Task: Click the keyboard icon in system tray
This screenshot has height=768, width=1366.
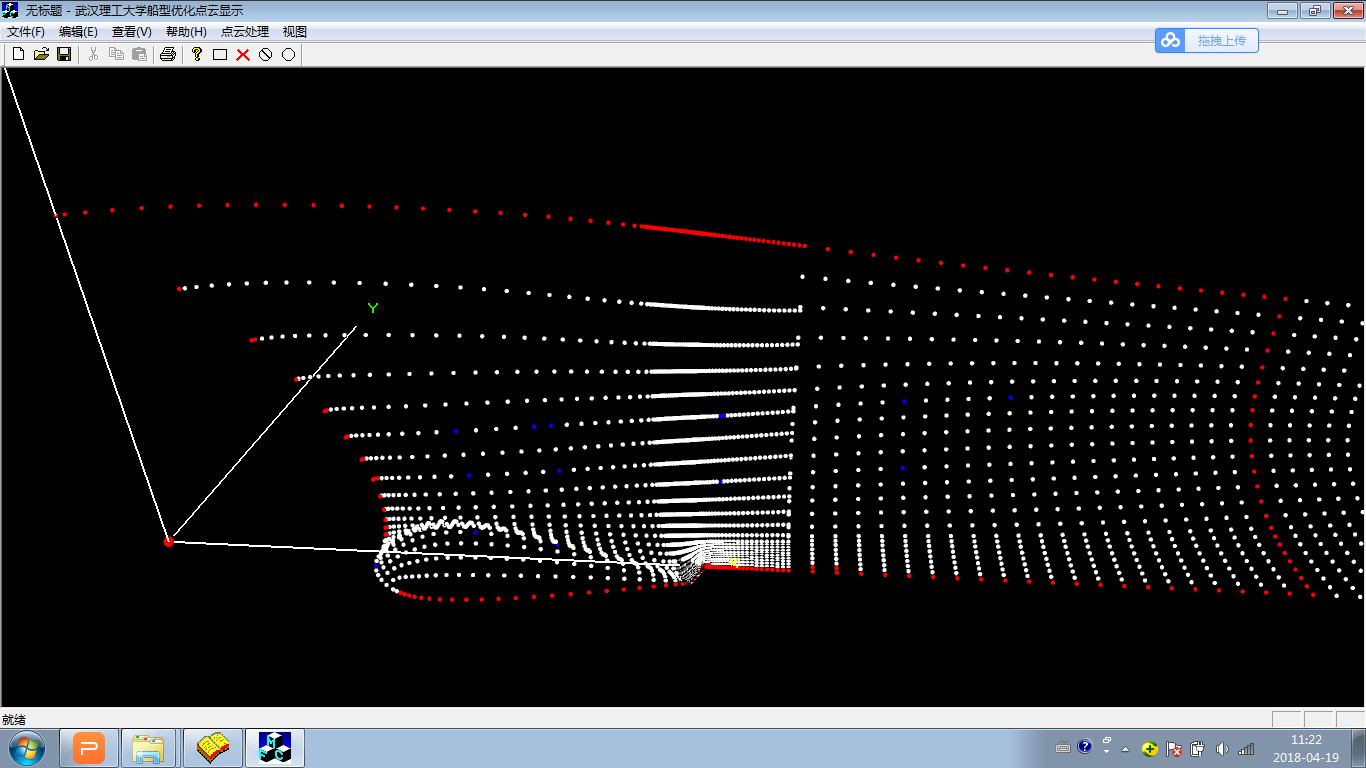Action: [1063, 748]
